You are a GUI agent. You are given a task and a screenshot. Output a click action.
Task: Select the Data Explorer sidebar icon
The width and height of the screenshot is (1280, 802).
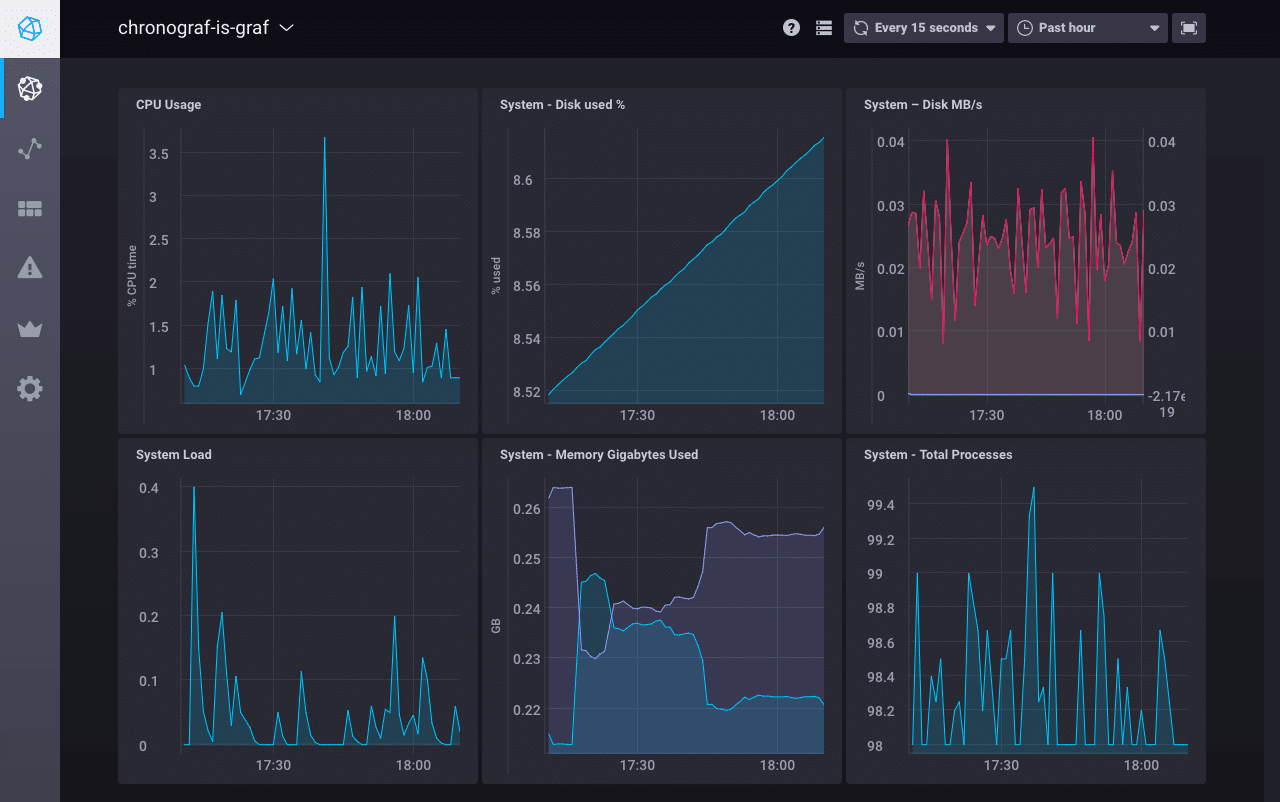[29, 148]
